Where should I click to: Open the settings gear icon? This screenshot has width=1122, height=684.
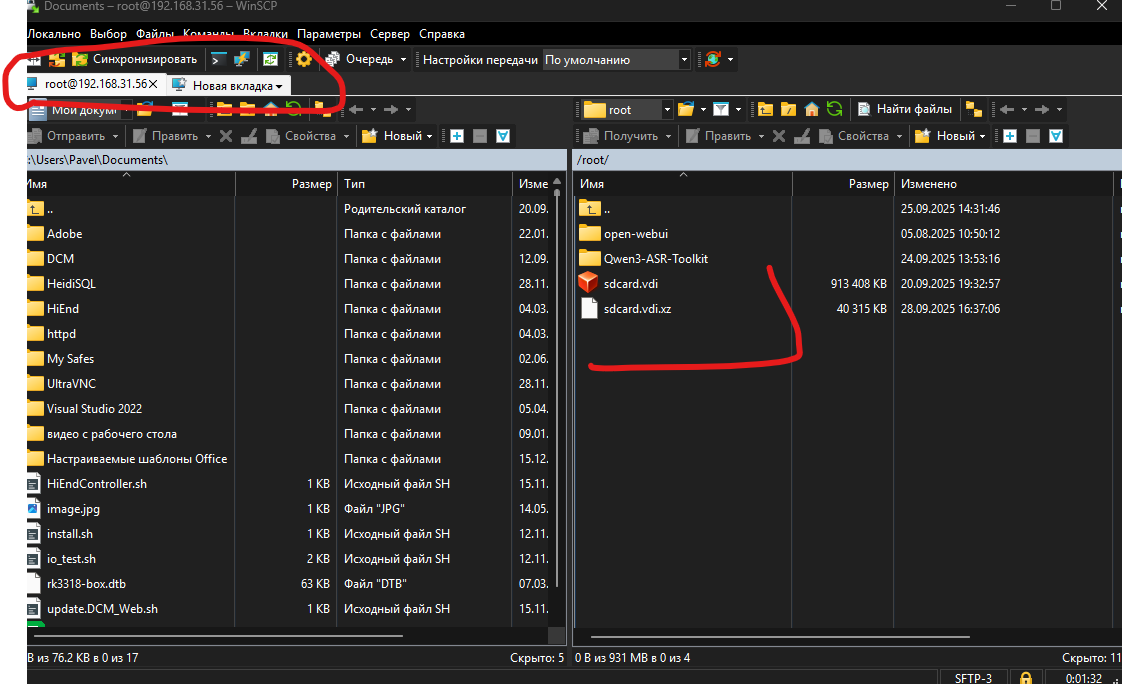304,60
